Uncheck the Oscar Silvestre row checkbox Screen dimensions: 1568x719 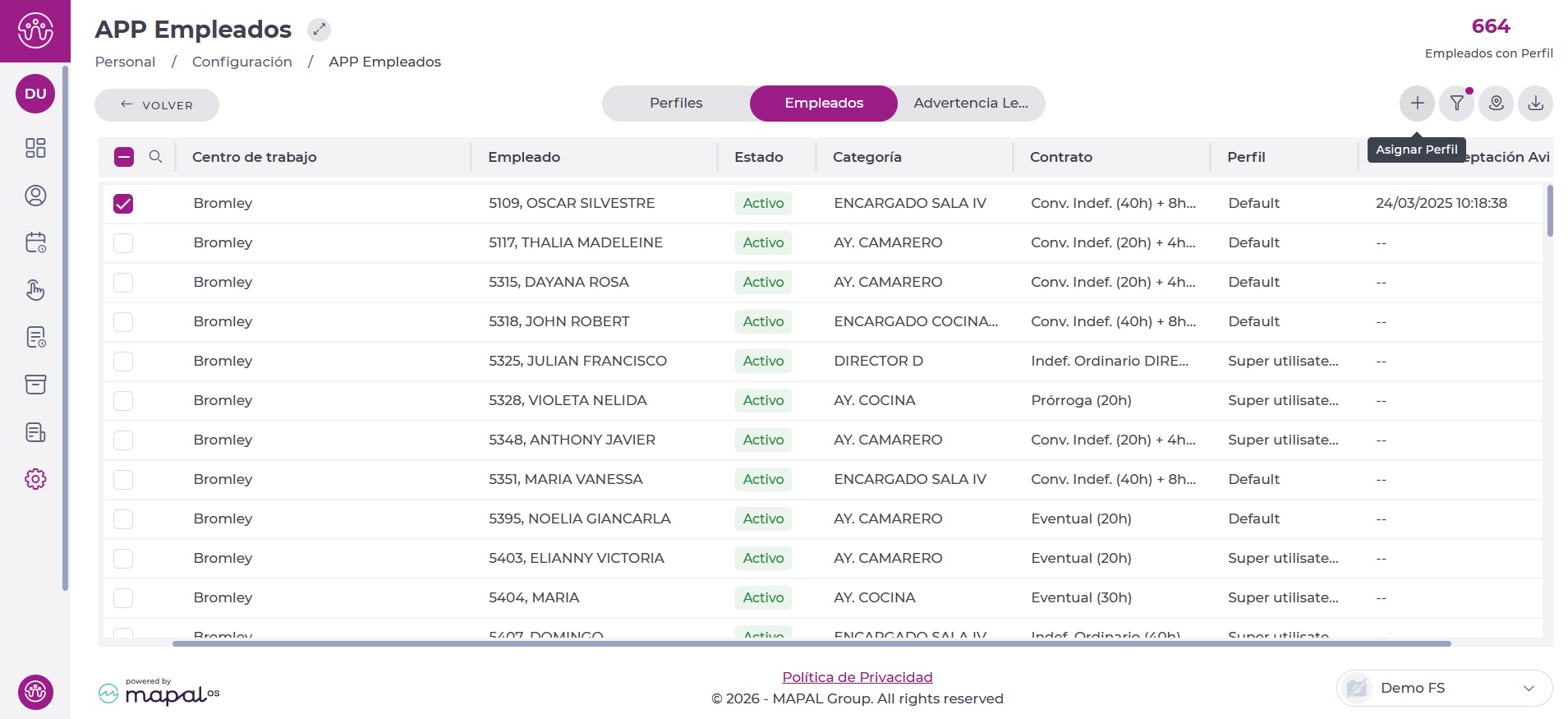123,204
